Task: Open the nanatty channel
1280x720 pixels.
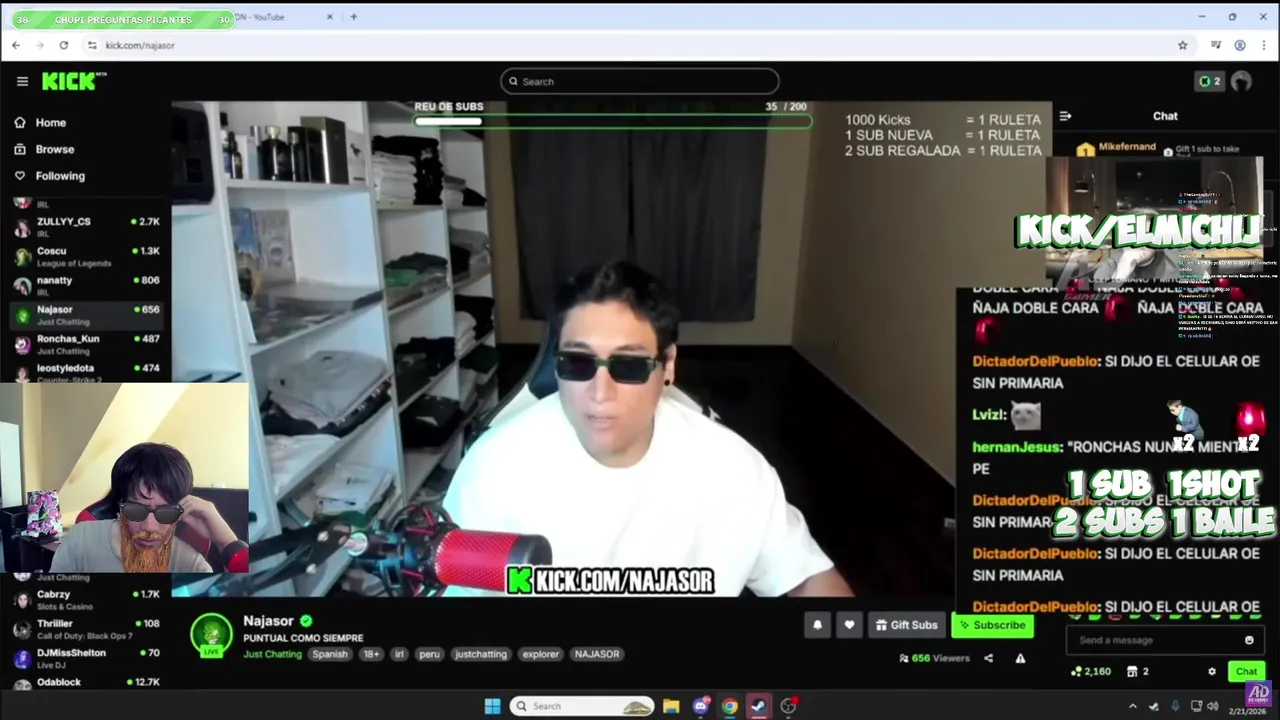Action: [x=86, y=285]
